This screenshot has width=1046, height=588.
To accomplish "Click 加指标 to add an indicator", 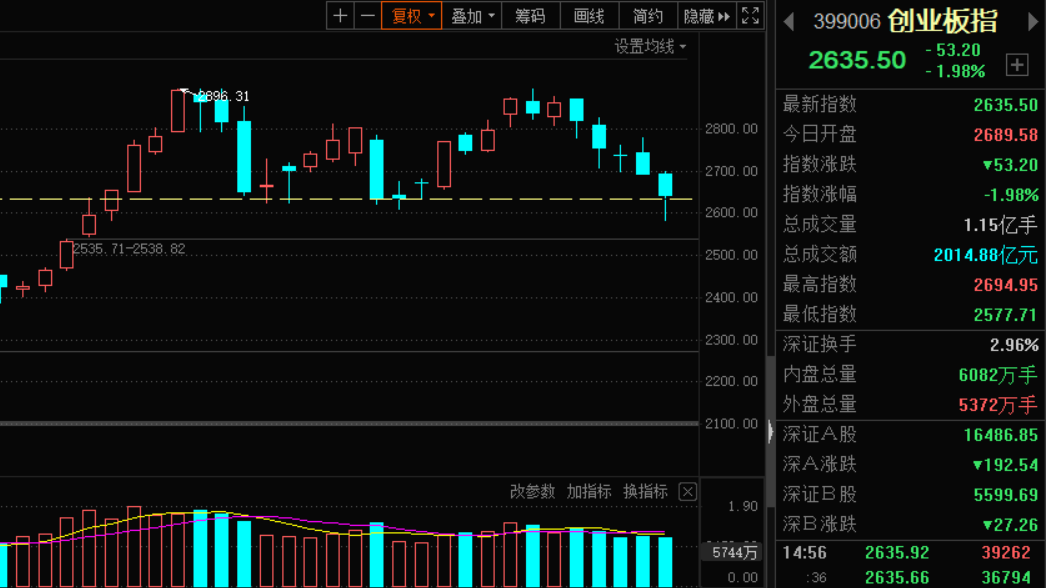I will coord(589,492).
